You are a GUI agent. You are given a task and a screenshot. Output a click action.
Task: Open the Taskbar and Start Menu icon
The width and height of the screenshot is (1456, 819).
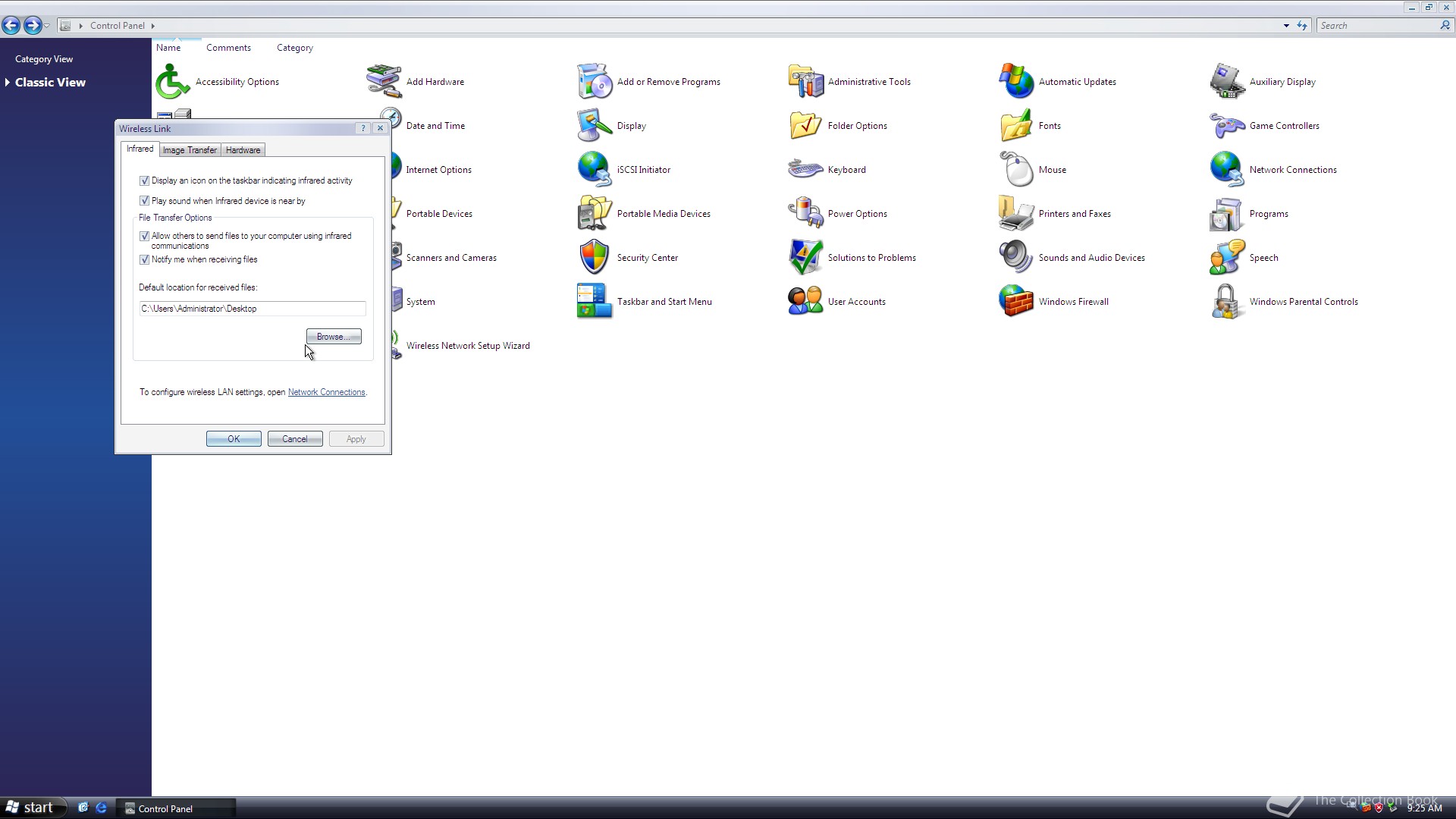(x=594, y=302)
